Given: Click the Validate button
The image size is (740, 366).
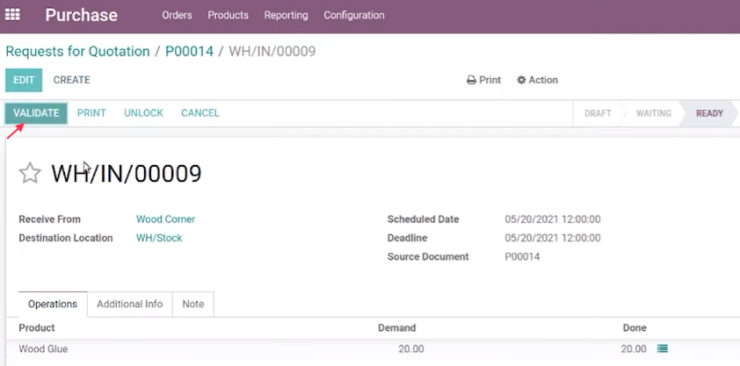Looking at the screenshot, I should coord(36,113).
